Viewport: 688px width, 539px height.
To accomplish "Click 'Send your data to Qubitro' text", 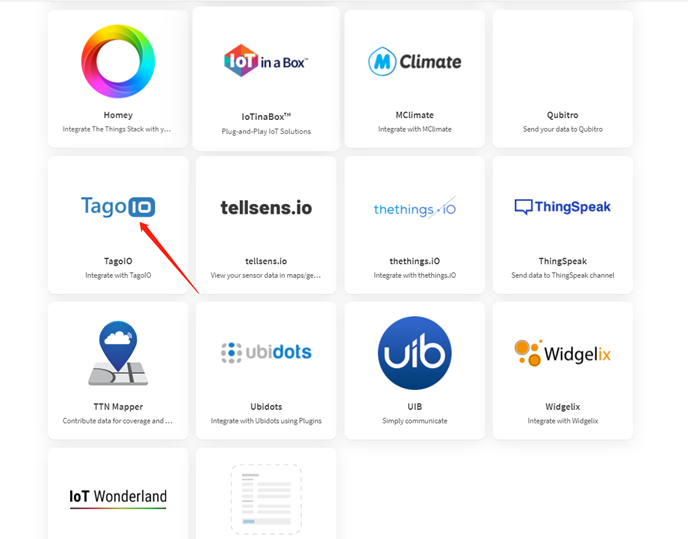I will pyautogui.click(x=563, y=129).
